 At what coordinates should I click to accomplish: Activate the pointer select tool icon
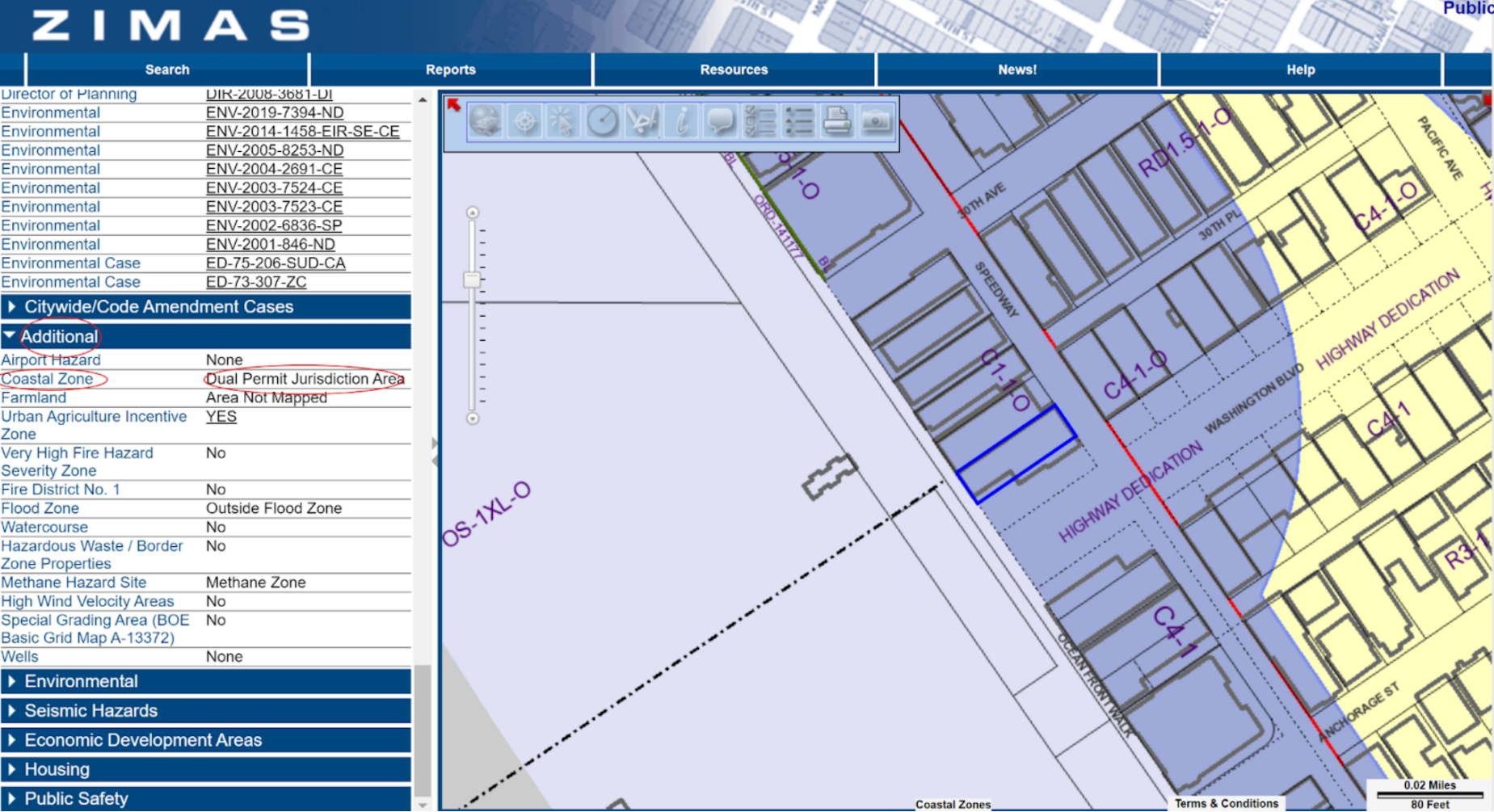tap(563, 122)
